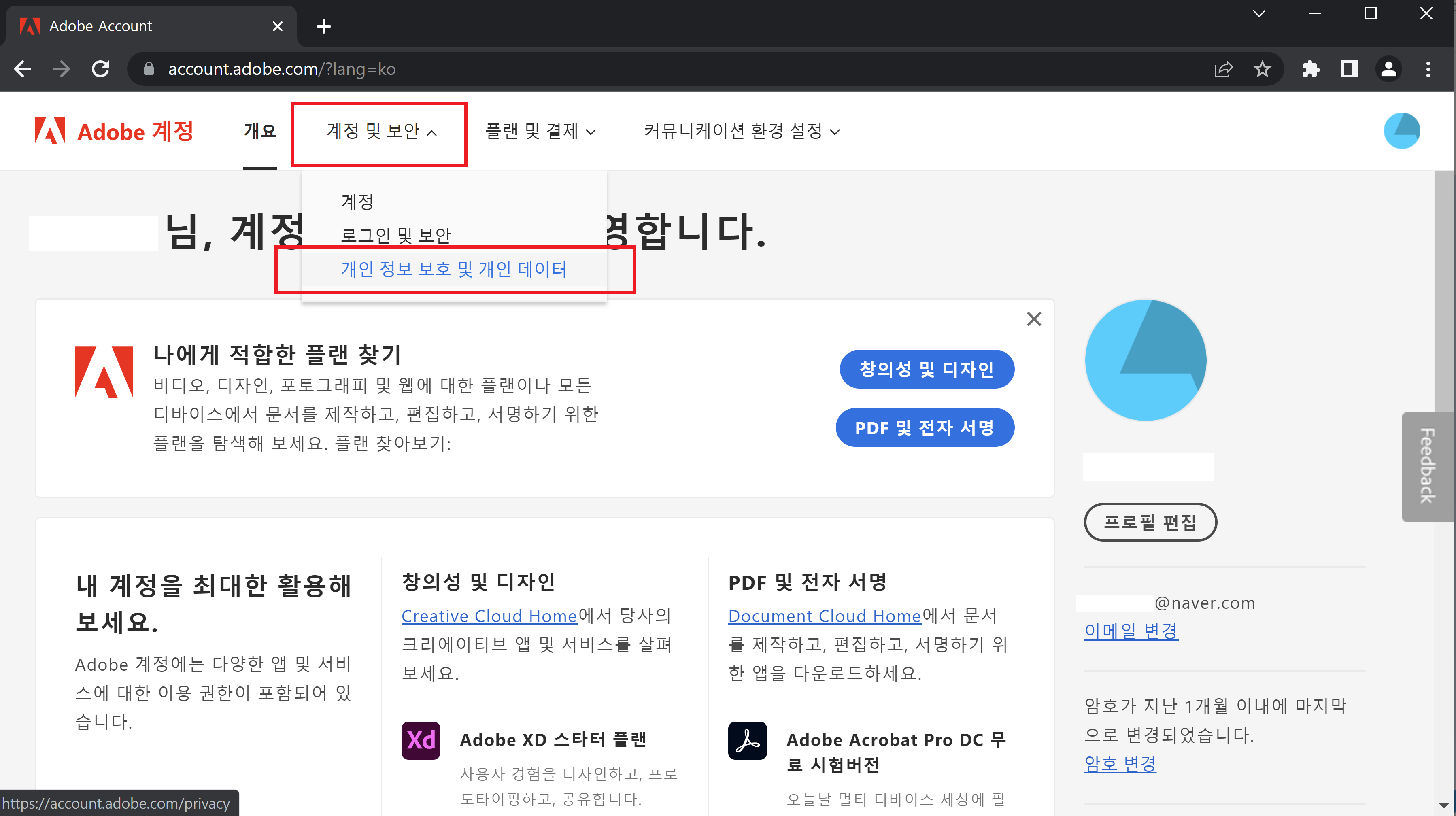Collapse the 계정 및 보안 menu
The height and width of the screenshot is (816, 1456).
tap(379, 131)
